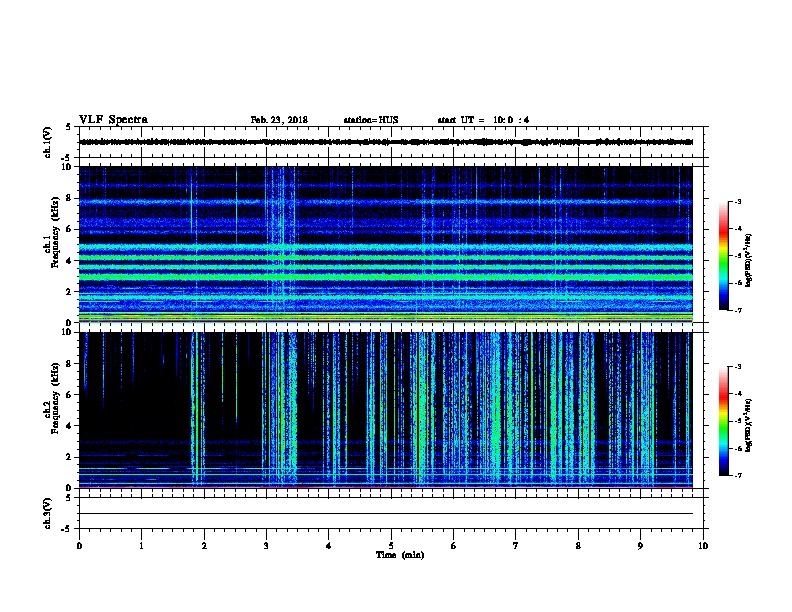Click the ch.1 voltage waveform trace

coord(385,142)
